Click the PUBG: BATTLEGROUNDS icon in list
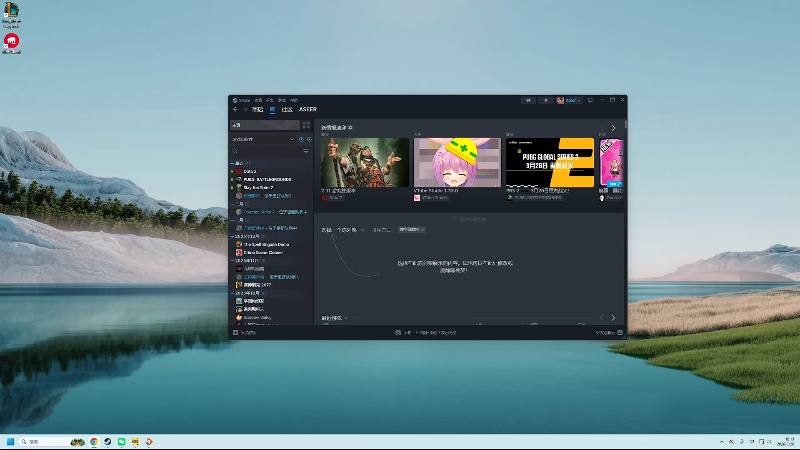This screenshot has width=800, height=450. point(239,180)
